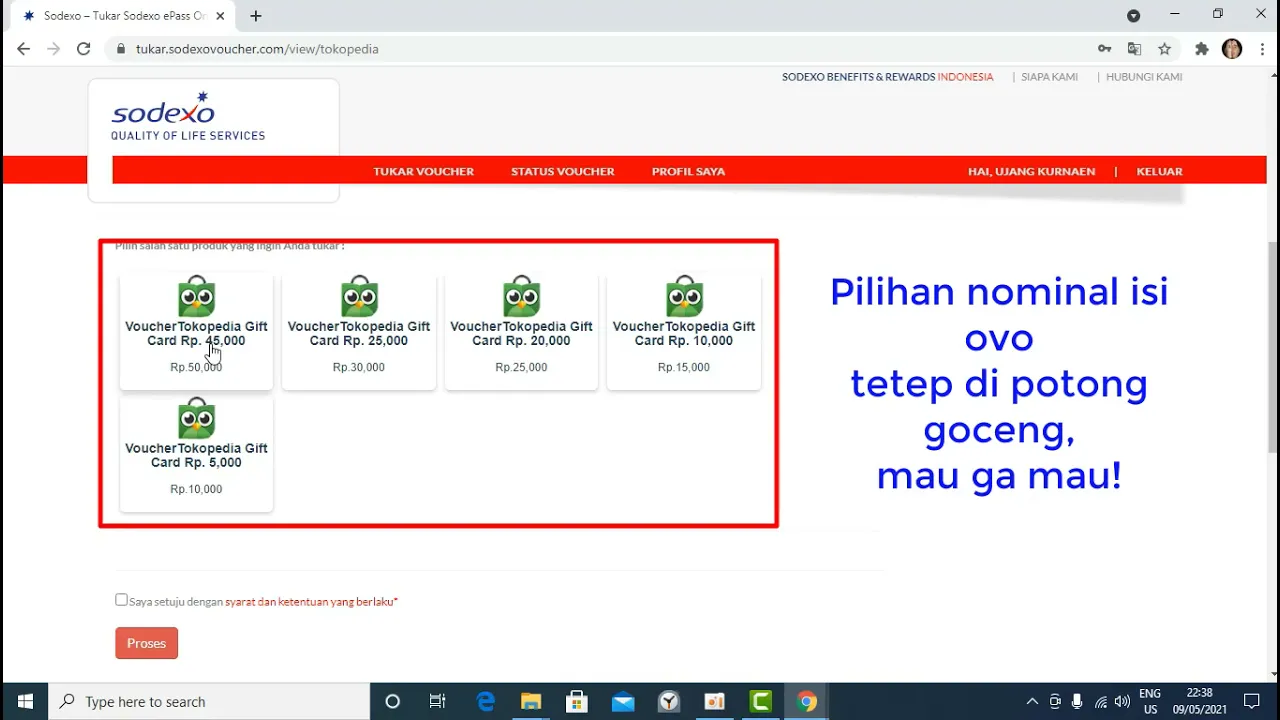The image size is (1280, 720).
Task: Click the microphone tray icon
Action: pos(1077,701)
